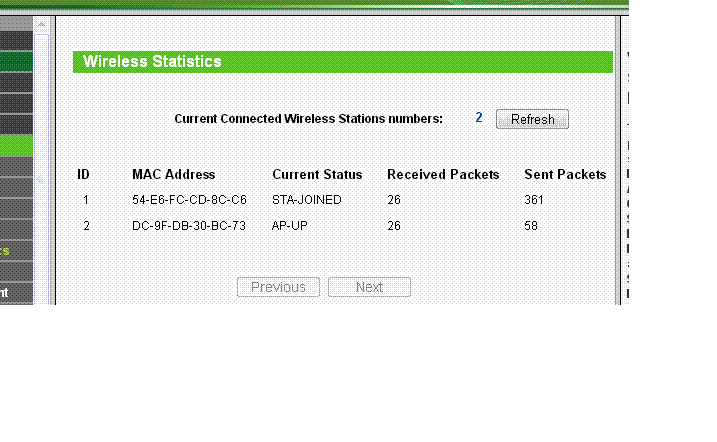Click the sent packets value 361

[x=534, y=200]
